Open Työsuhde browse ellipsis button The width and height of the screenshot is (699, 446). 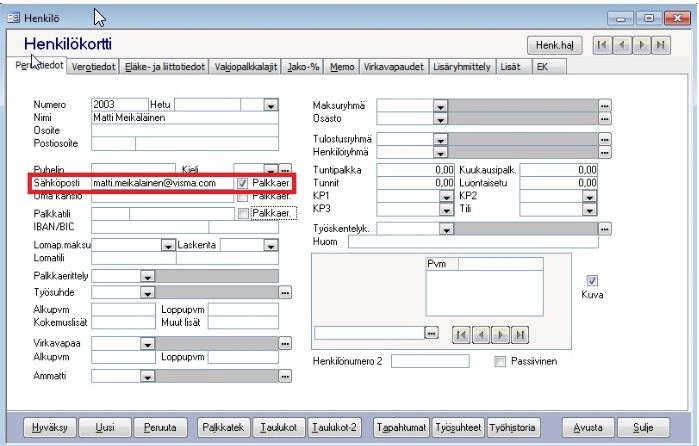pos(285,293)
